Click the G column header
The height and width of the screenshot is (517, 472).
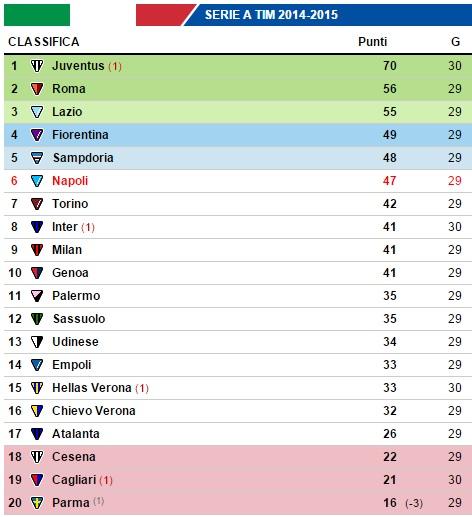pyautogui.click(x=455, y=42)
